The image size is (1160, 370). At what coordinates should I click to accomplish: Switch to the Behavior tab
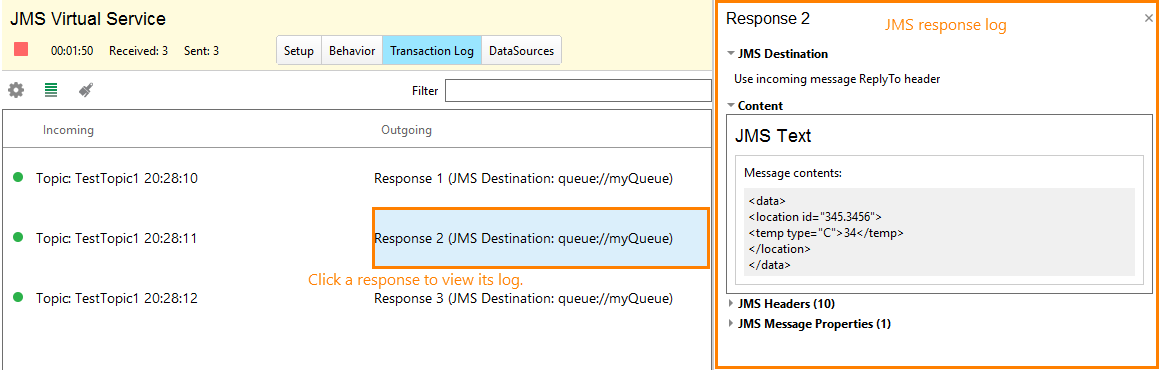pos(351,51)
